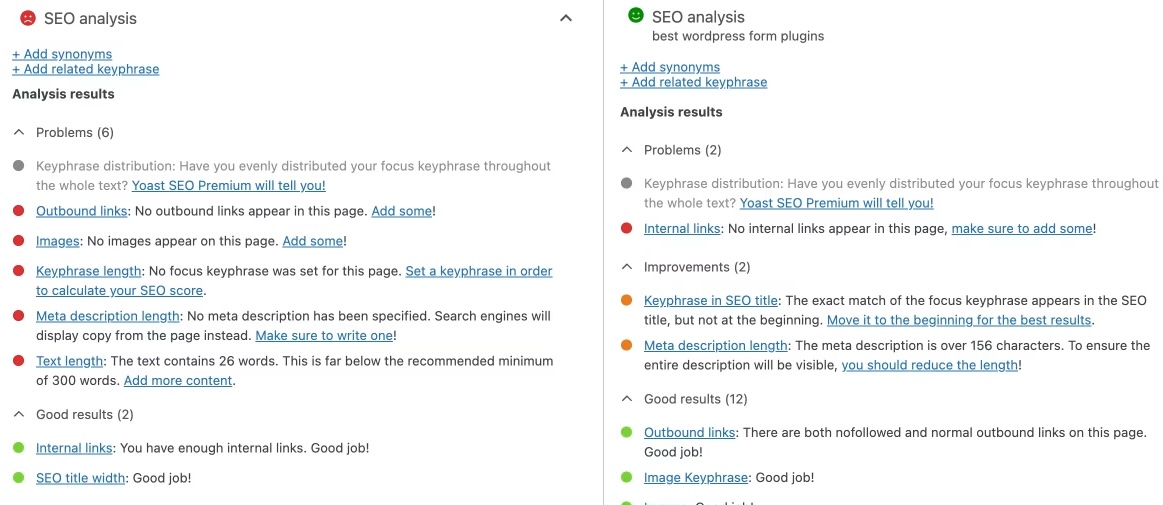Open right panel Meta description length link
Viewport: 1163px width, 505px height.
pyautogui.click(x=715, y=346)
